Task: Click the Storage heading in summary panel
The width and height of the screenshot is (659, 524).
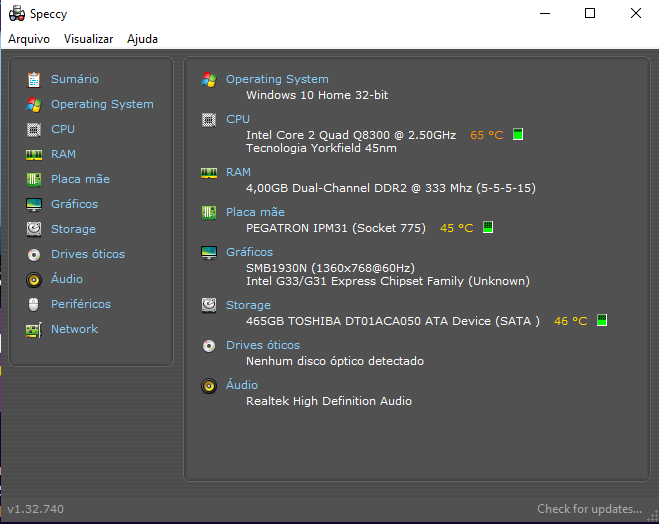Action: [248, 305]
